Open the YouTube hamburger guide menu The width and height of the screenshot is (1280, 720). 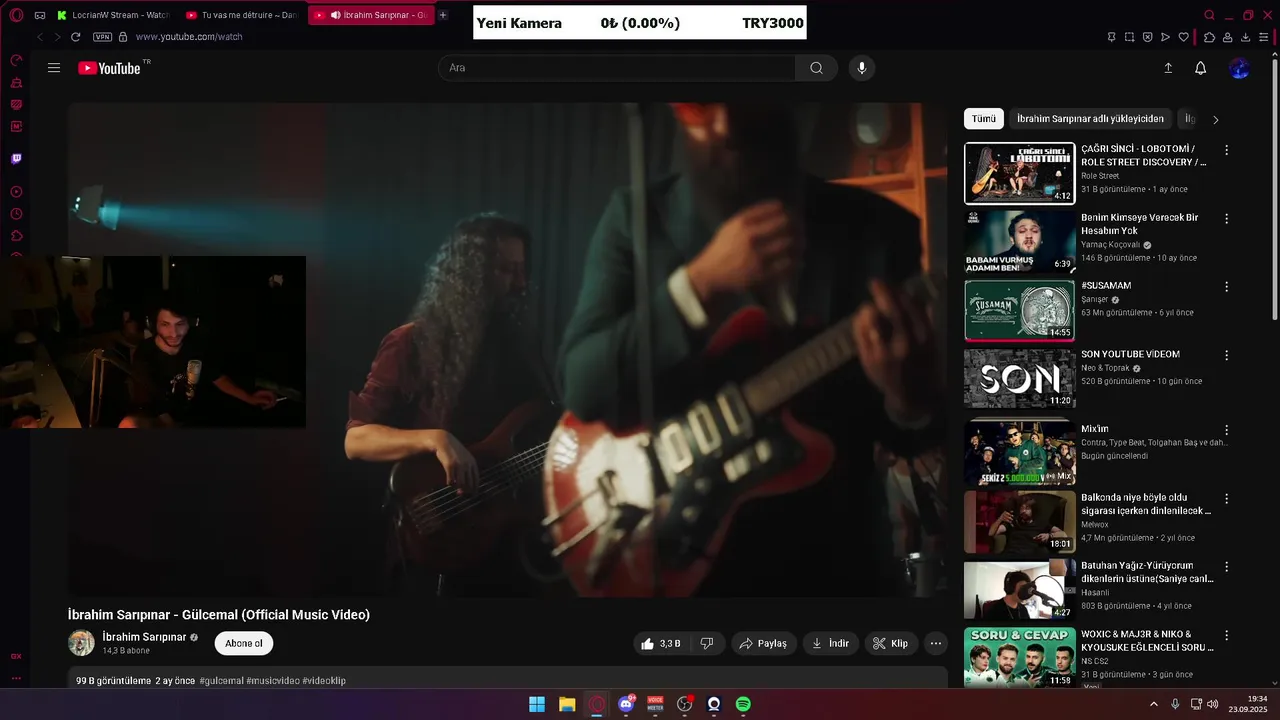(54, 68)
